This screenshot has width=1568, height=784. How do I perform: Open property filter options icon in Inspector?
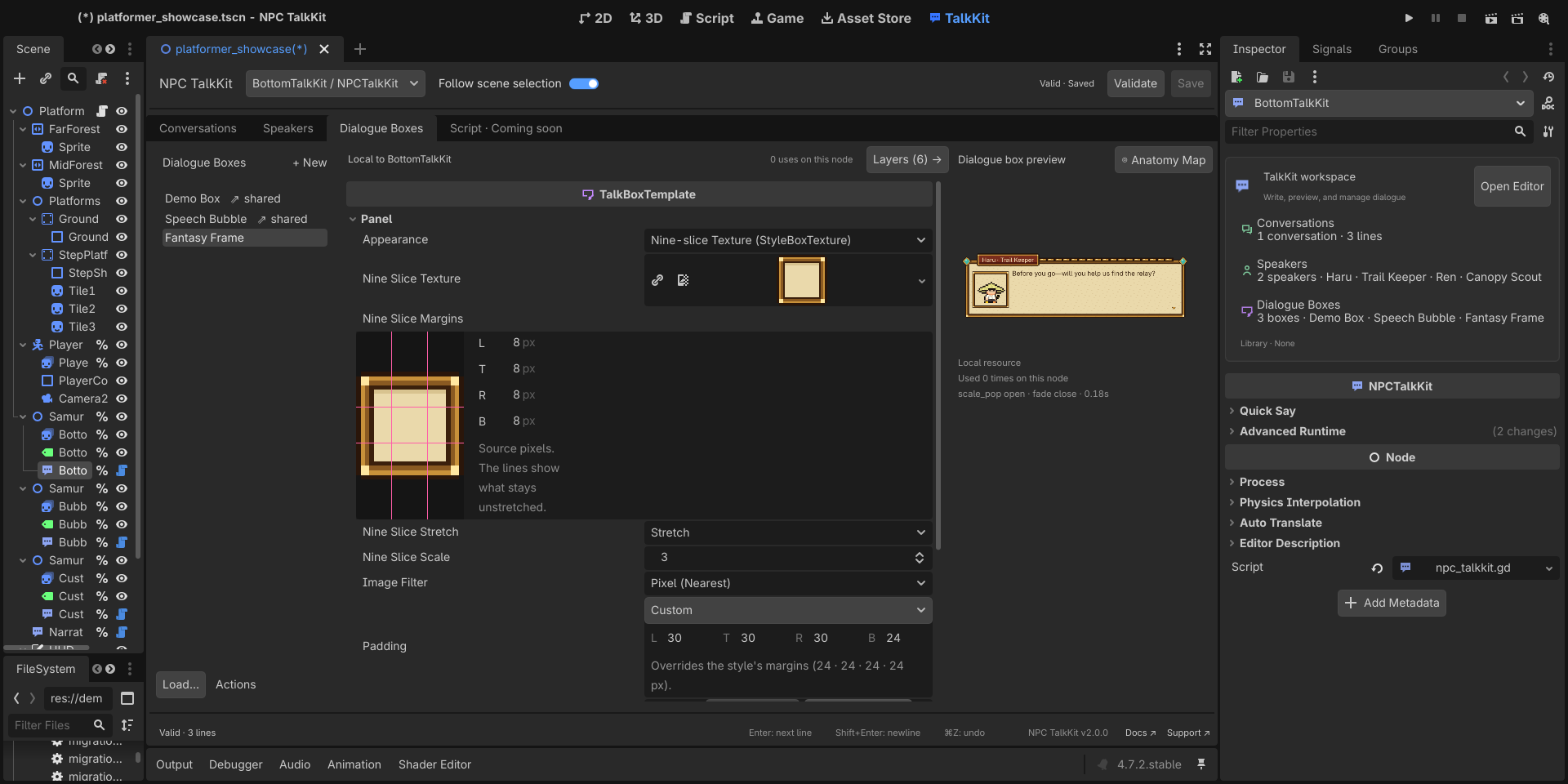click(x=1548, y=131)
